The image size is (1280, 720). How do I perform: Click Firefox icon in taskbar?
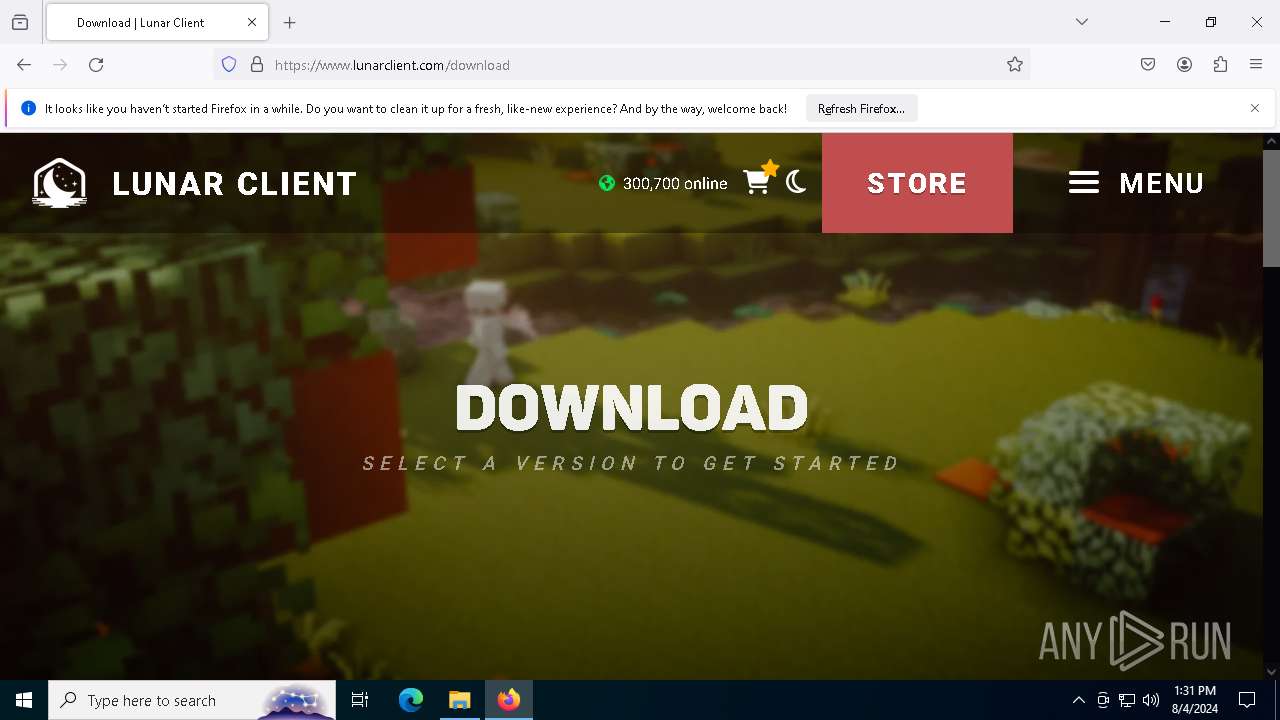pos(509,700)
